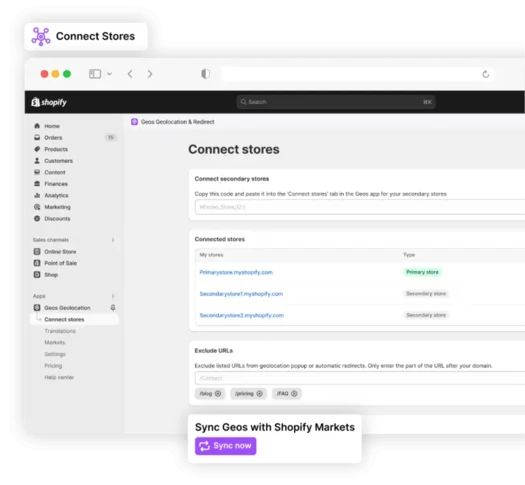Expand the Apps section chevron
The image size is (525, 485).
tap(113, 296)
